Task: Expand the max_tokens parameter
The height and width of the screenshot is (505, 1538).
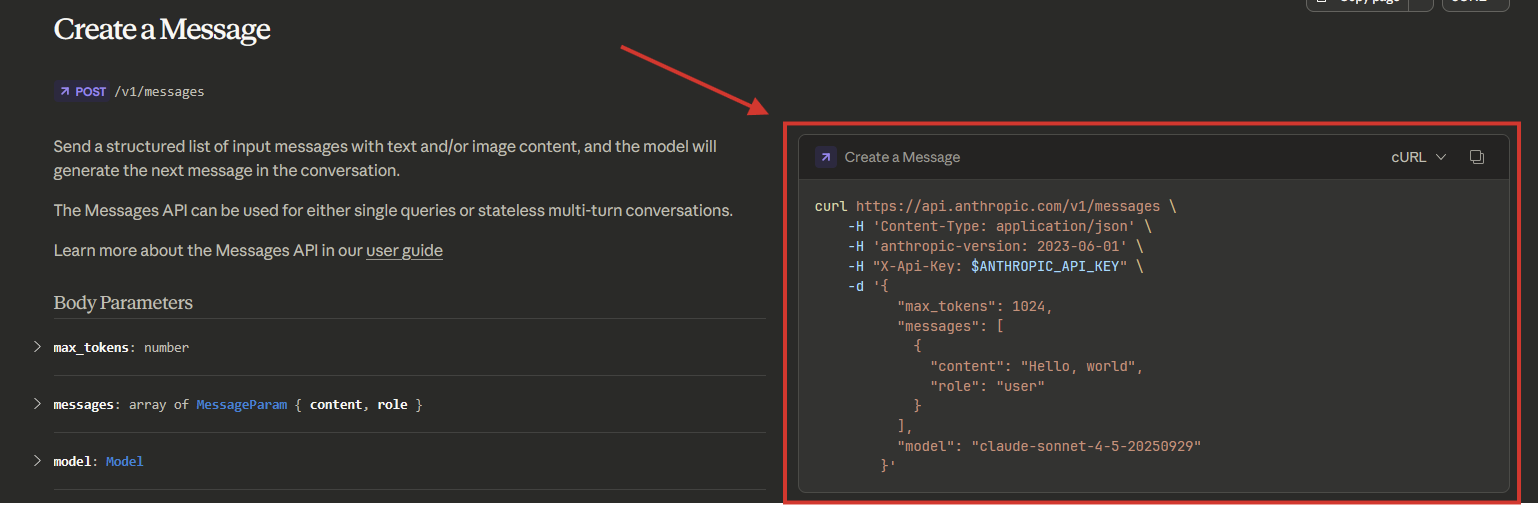Action: point(37,347)
